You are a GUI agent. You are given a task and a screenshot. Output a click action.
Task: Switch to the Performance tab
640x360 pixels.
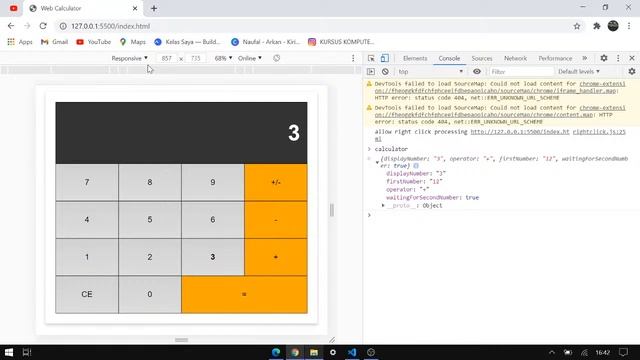click(555, 58)
